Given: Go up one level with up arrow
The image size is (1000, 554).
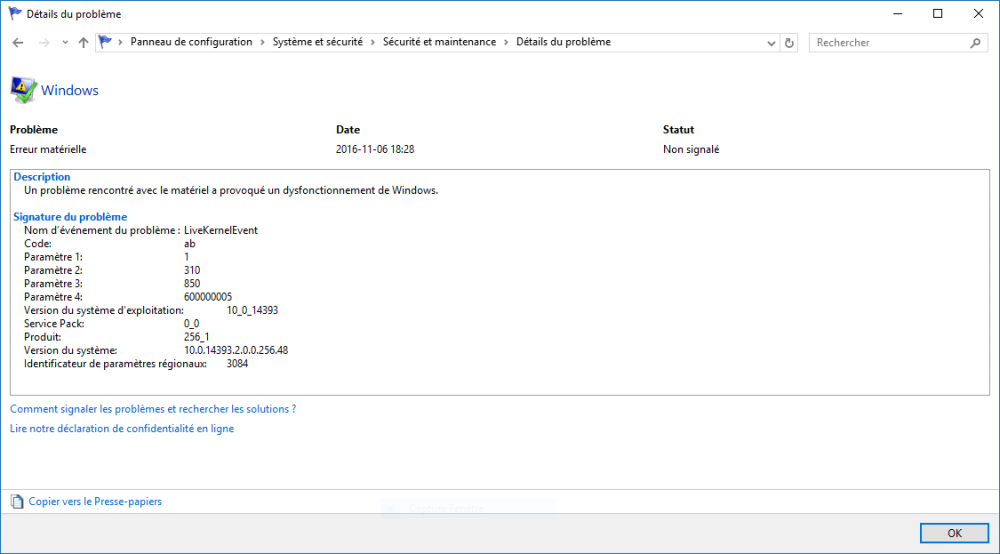Looking at the screenshot, I should [84, 43].
